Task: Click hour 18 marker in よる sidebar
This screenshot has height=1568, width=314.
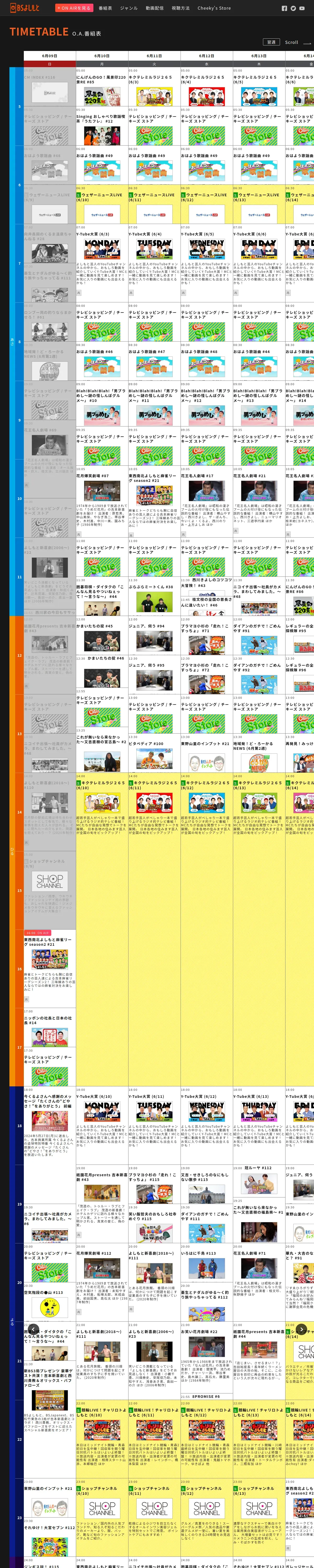Action: tap(20, 1126)
